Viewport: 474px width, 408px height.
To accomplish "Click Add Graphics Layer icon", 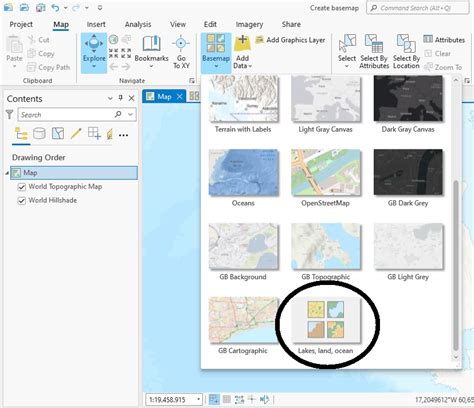I will [260, 40].
